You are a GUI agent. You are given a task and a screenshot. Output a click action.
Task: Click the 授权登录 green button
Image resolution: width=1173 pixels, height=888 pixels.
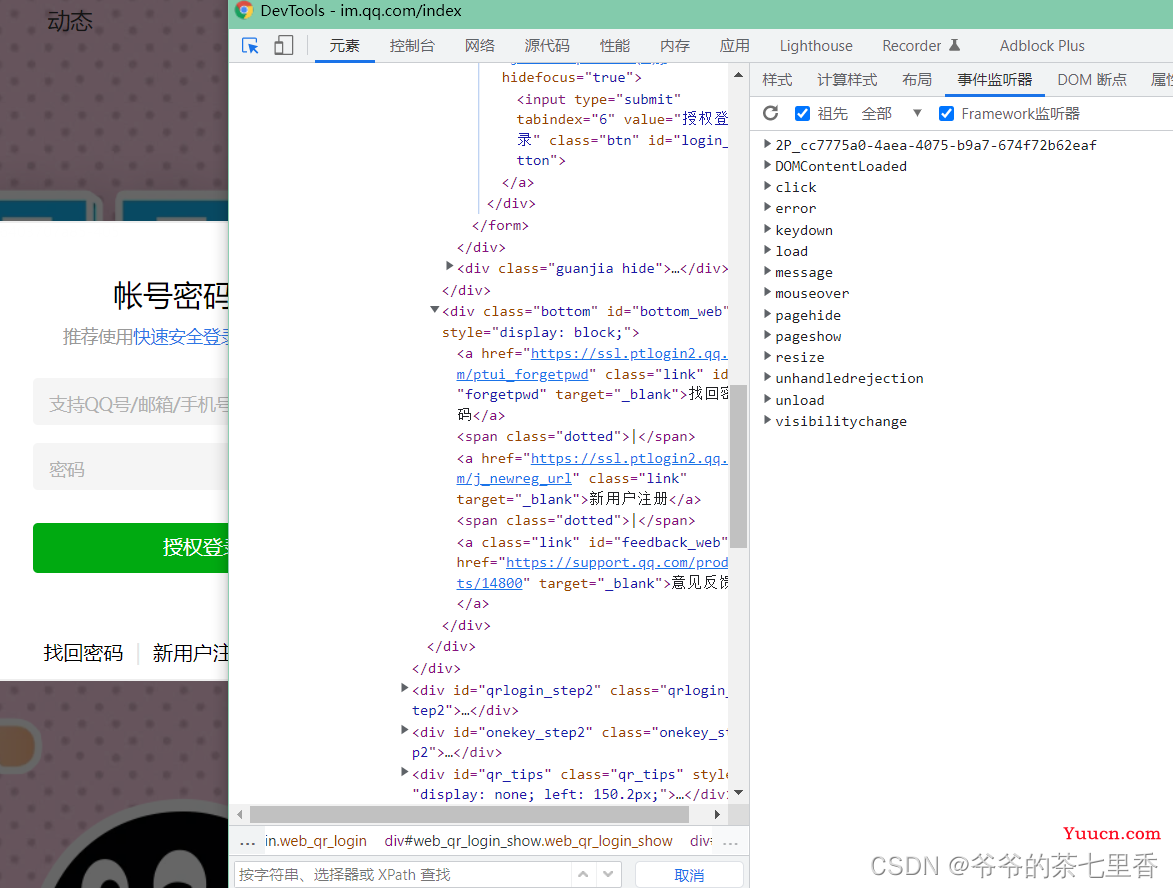tap(131, 548)
